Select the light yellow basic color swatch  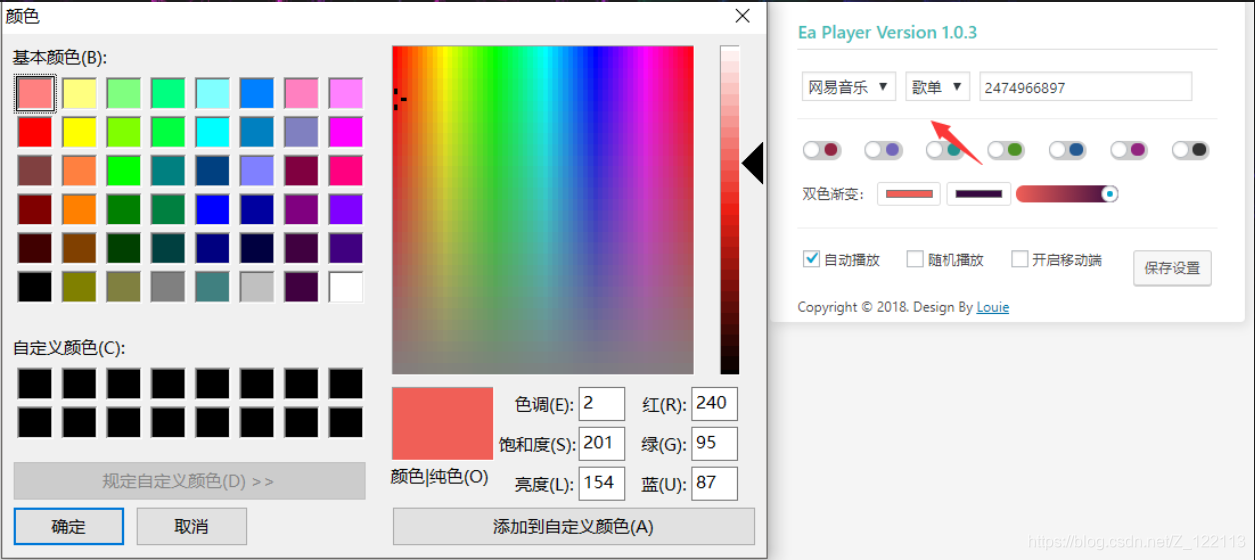pos(79,94)
